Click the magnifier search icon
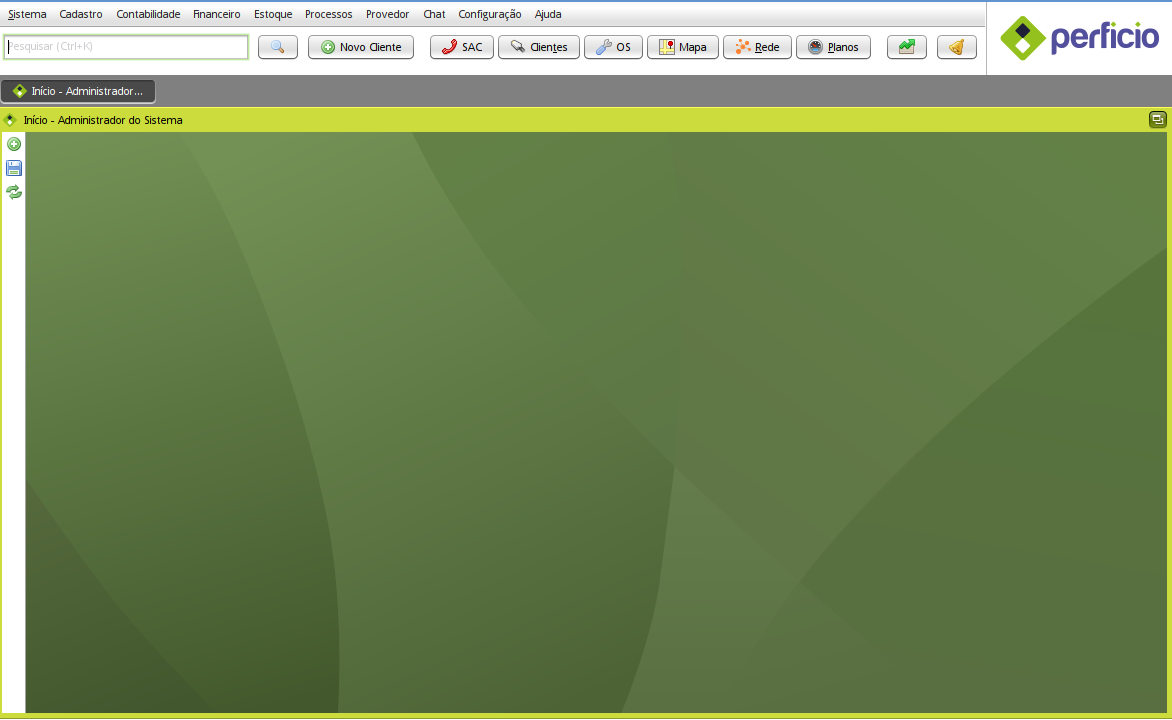This screenshot has width=1172, height=720. (277, 46)
